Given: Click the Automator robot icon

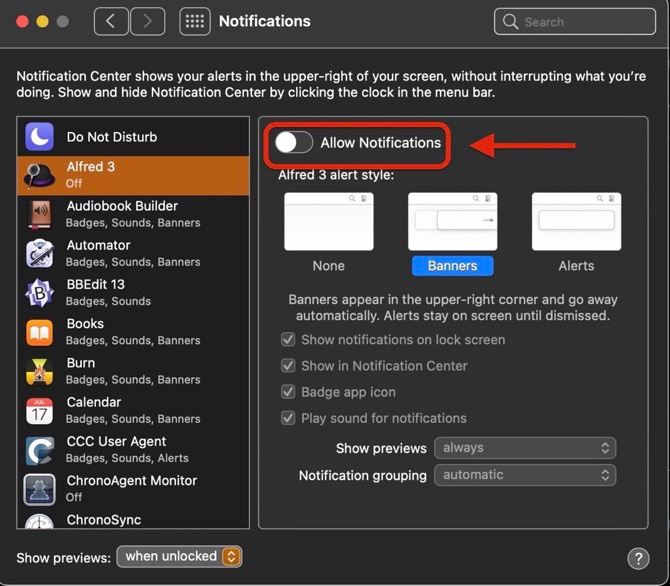Looking at the screenshot, I should 39,253.
